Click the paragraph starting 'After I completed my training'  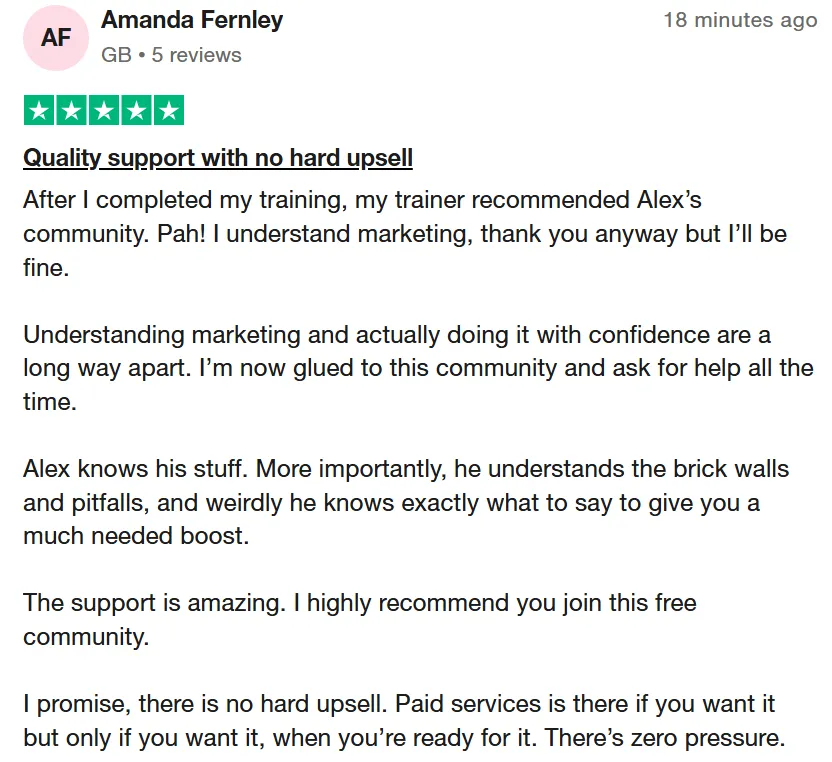pos(405,233)
